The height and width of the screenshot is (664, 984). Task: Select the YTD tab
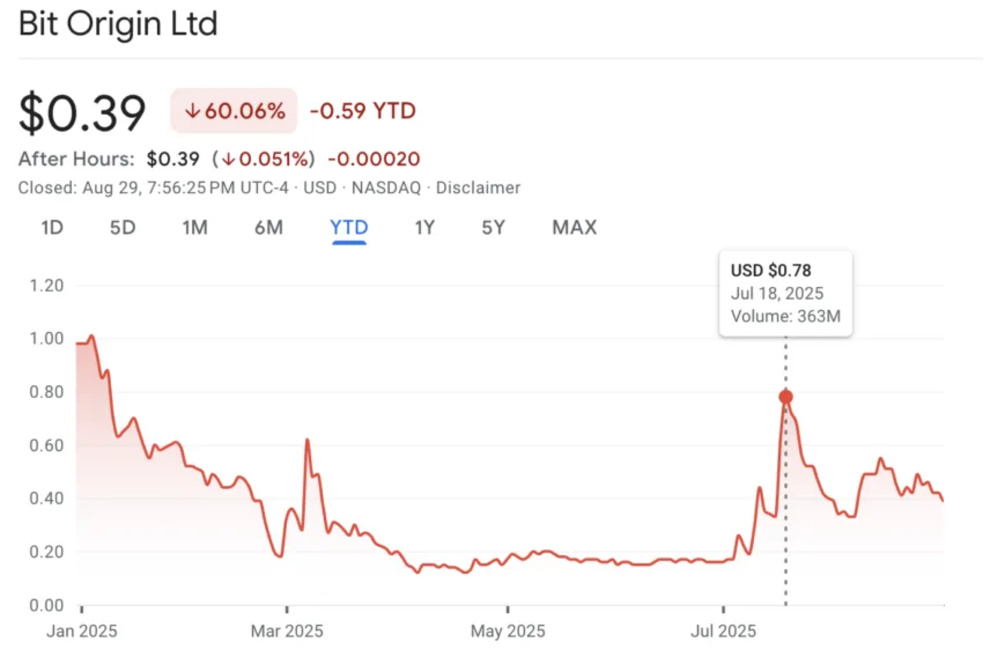tap(349, 227)
